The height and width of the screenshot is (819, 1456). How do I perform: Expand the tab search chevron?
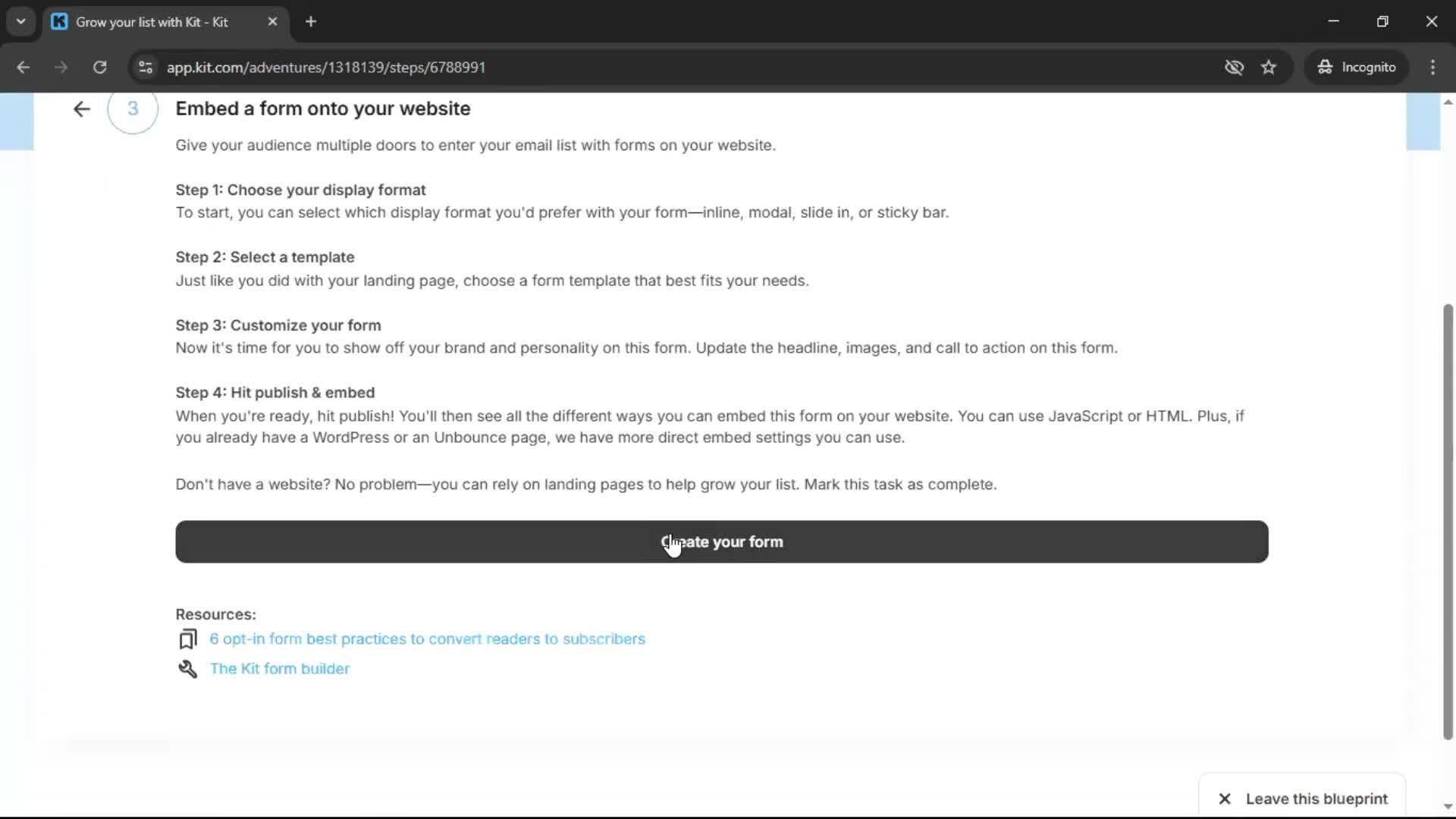coord(20,21)
